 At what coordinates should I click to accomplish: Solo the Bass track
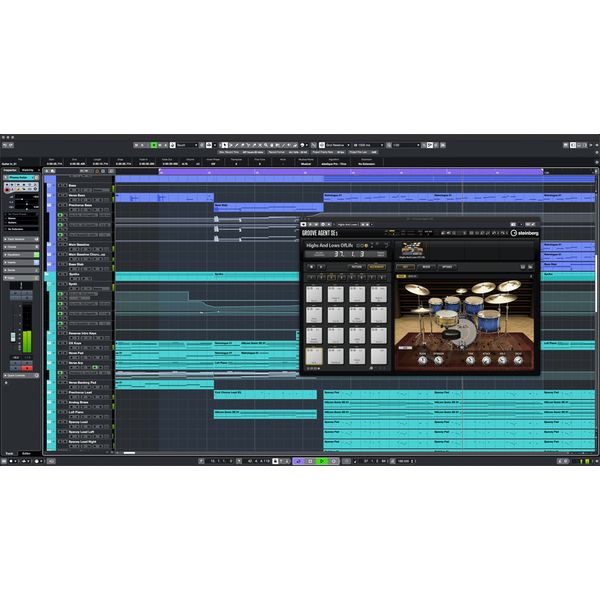65,185
